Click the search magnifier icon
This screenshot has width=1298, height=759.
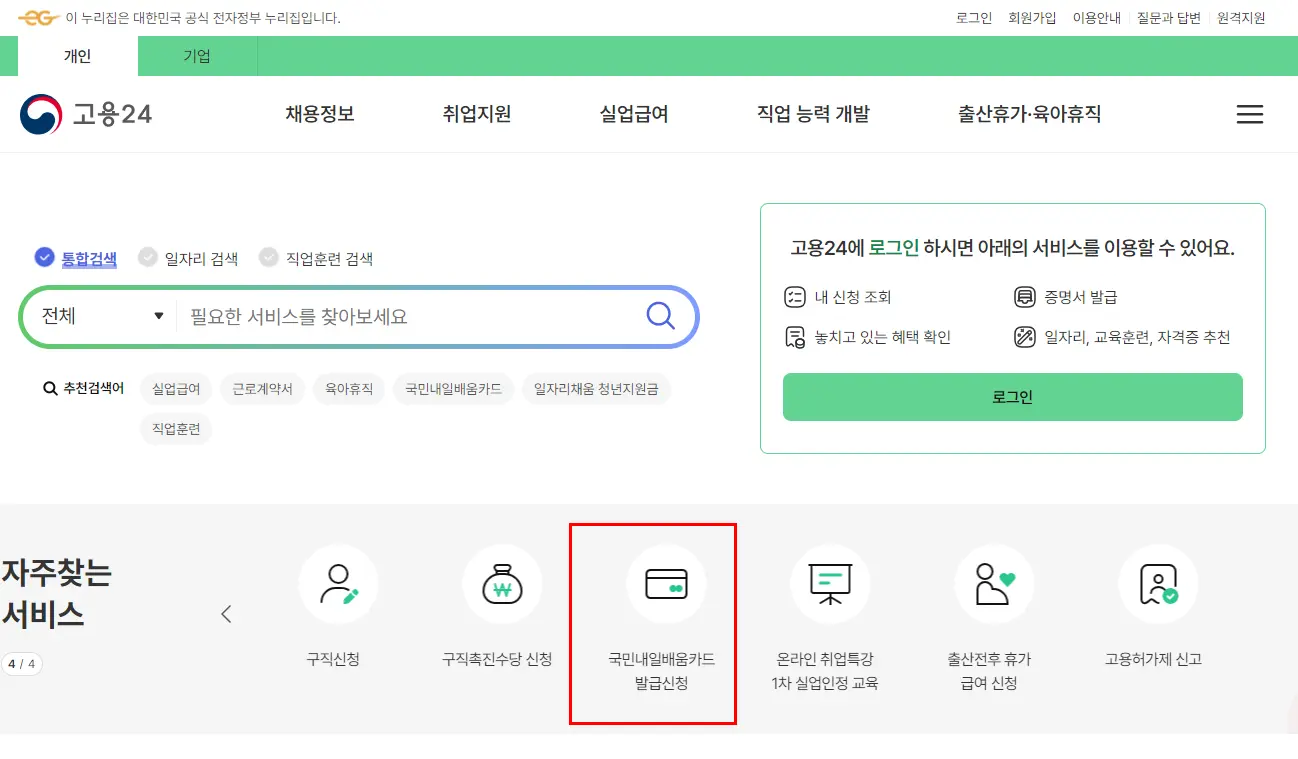coord(660,315)
